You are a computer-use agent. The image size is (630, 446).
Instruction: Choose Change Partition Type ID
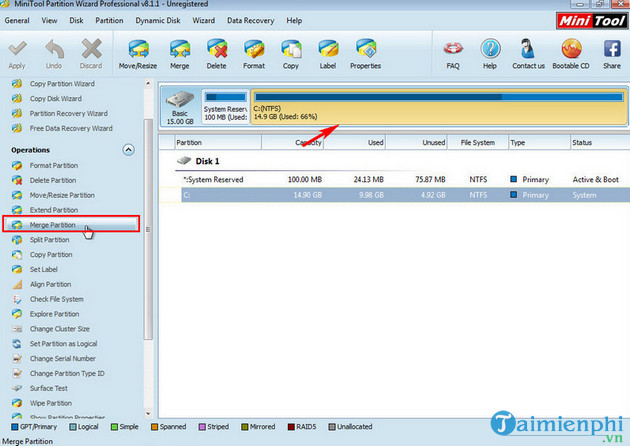click(x=67, y=374)
